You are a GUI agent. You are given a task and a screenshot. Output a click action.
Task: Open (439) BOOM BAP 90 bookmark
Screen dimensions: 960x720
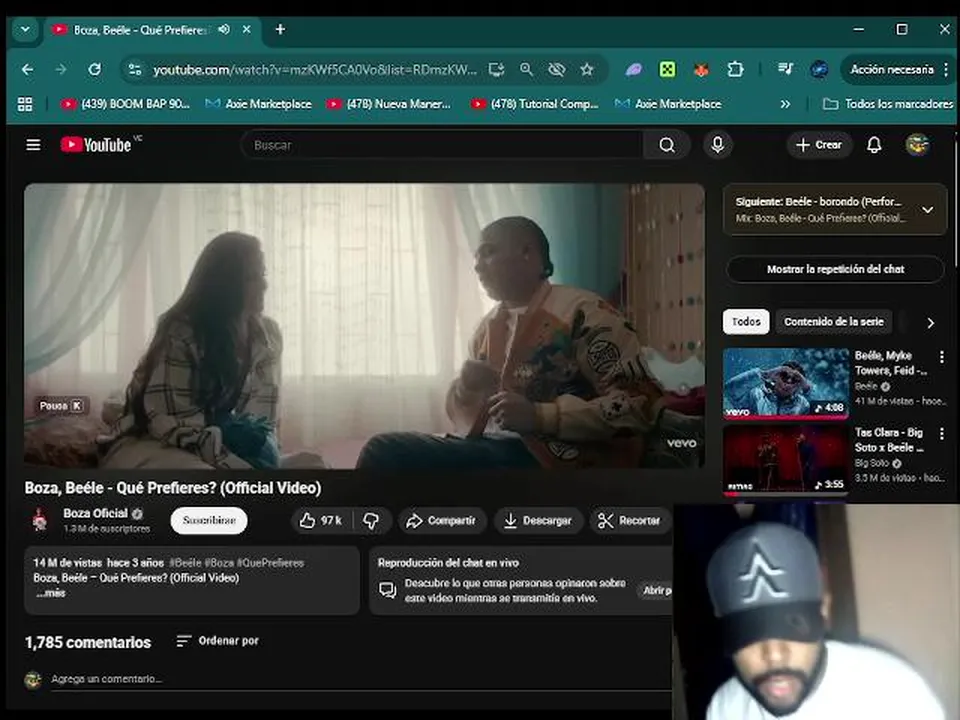126,104
